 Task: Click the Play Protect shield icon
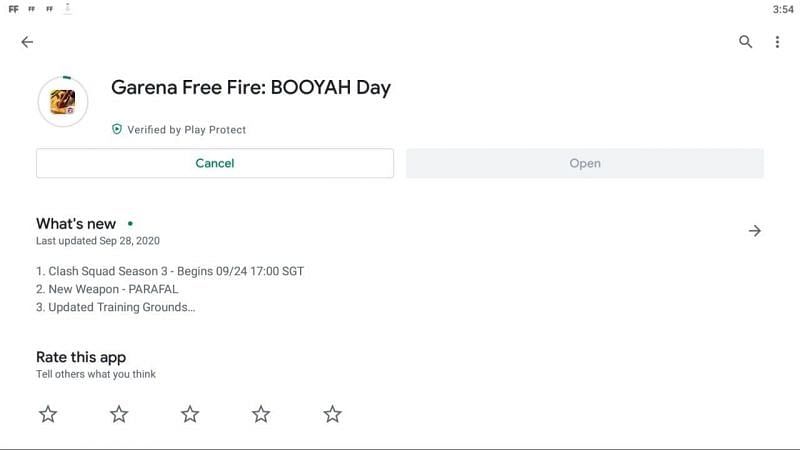pyautogui.click(x=117, y=130)
